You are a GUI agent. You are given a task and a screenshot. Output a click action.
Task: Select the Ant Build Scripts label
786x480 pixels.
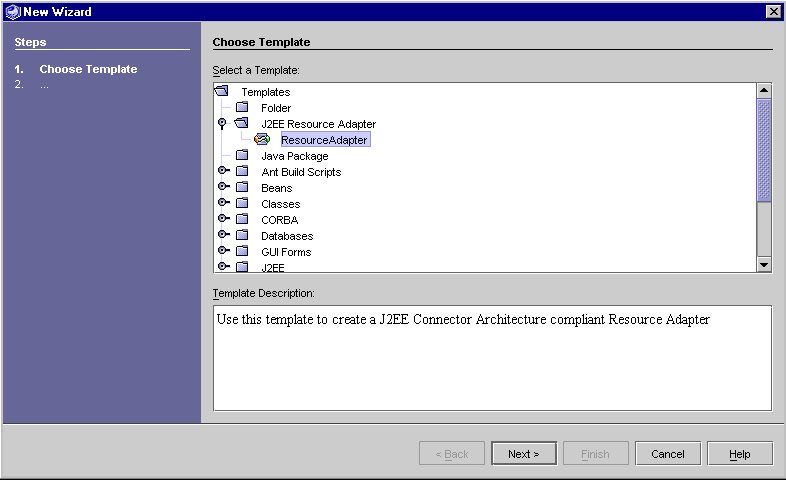pos(301,172)
